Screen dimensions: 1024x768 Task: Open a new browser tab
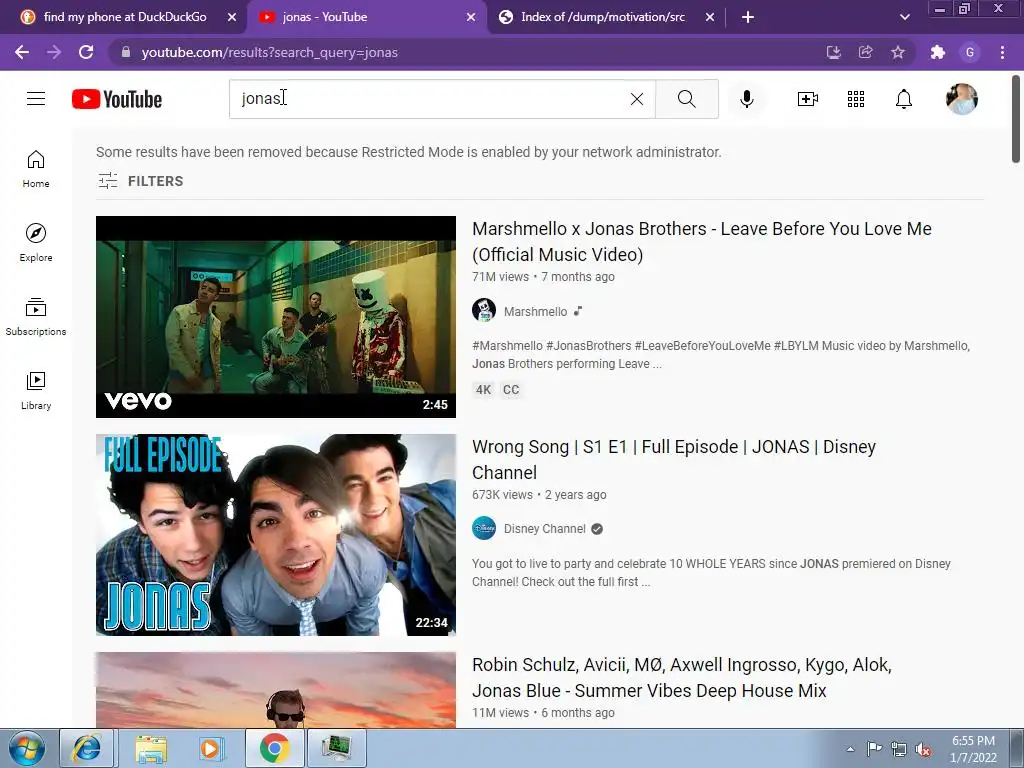tap(748, 17)
